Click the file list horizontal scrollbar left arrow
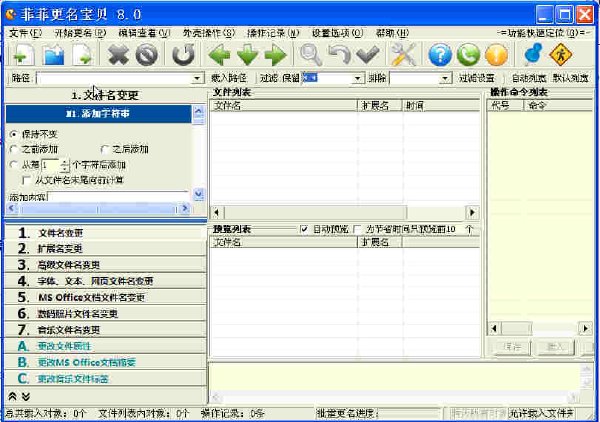This screenshot has height=422, width=600. tap(217, 212)
